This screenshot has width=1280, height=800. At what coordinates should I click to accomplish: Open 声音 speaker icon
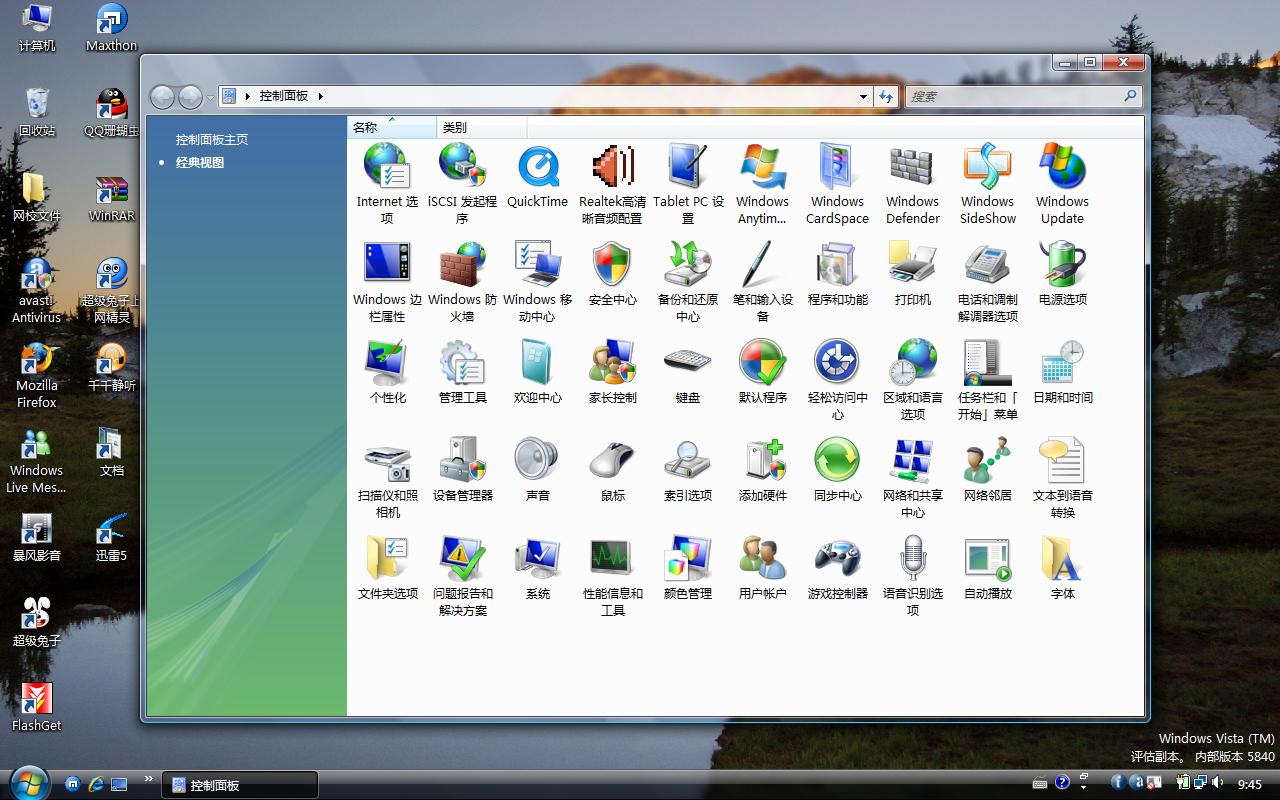(537, 469)
